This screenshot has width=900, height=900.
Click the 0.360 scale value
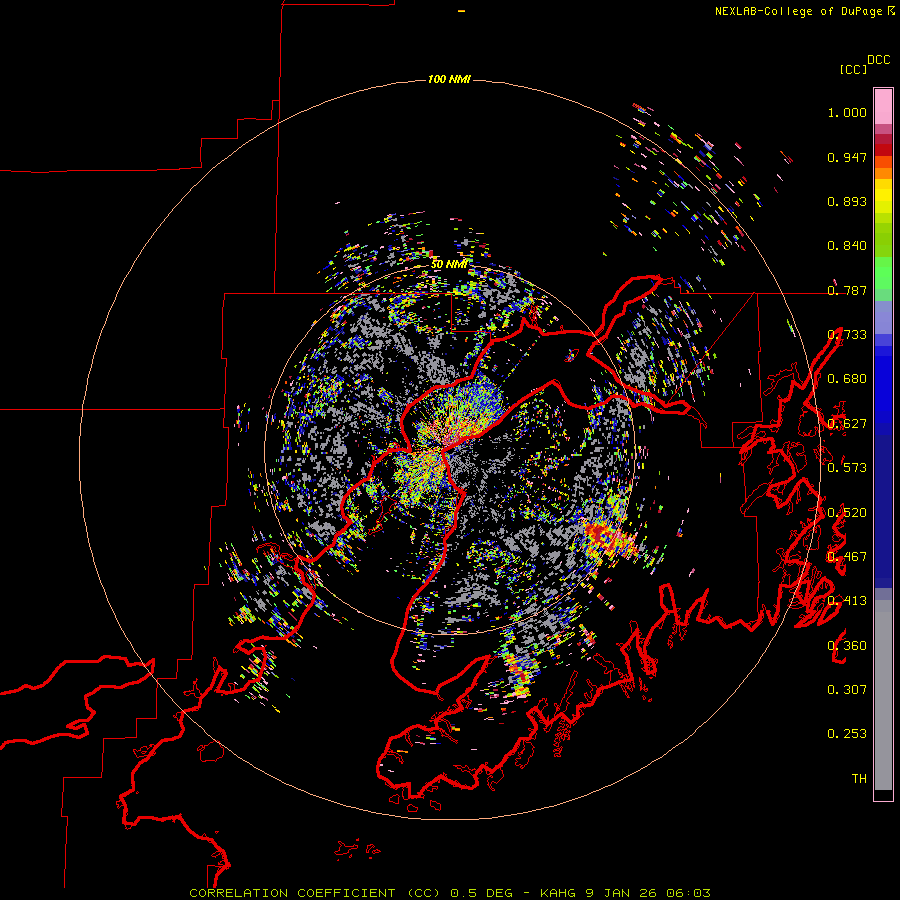847,646
